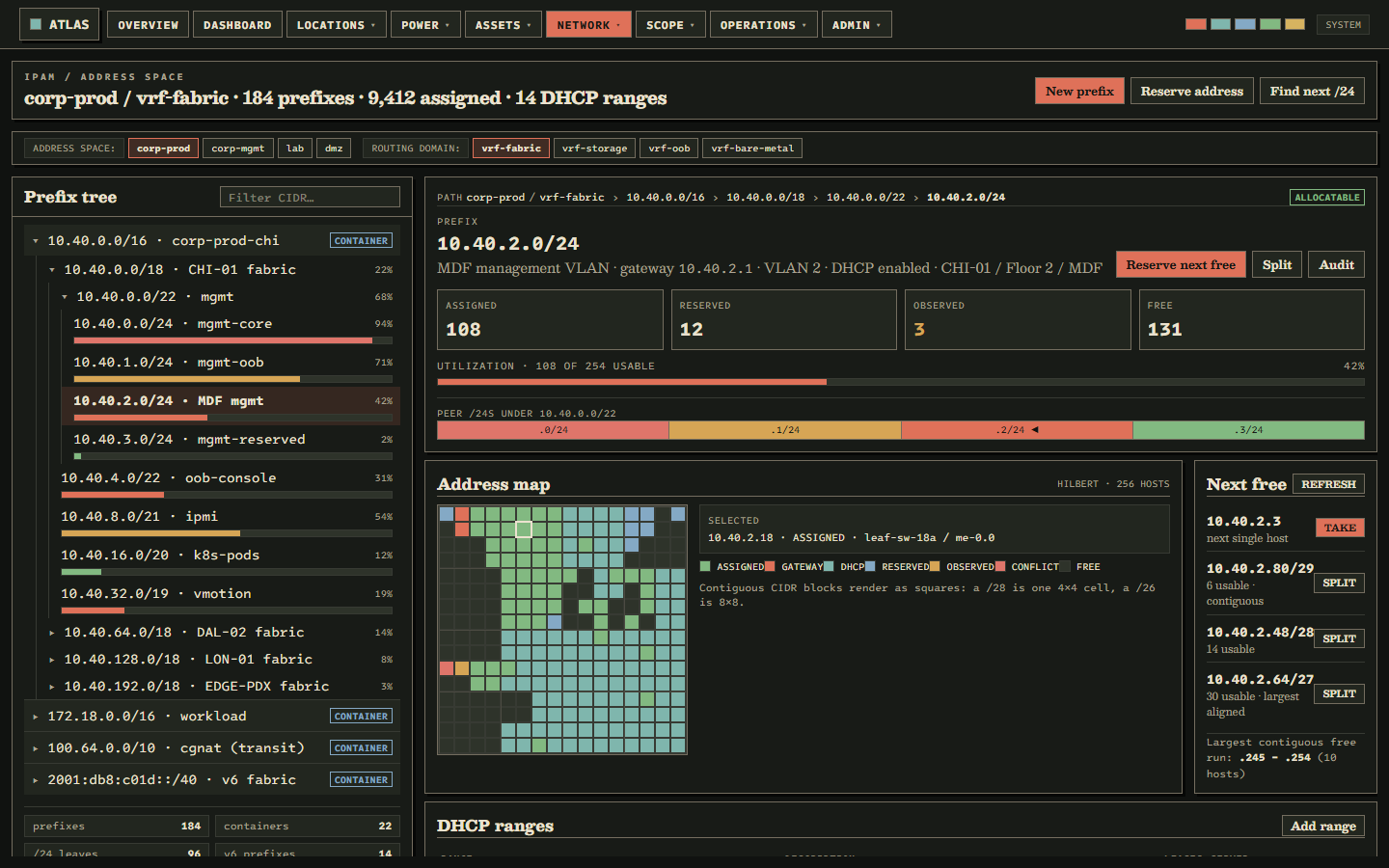Open the ASSETS dropdown menu
1389x868 pixels.
(x=503, y=25)
